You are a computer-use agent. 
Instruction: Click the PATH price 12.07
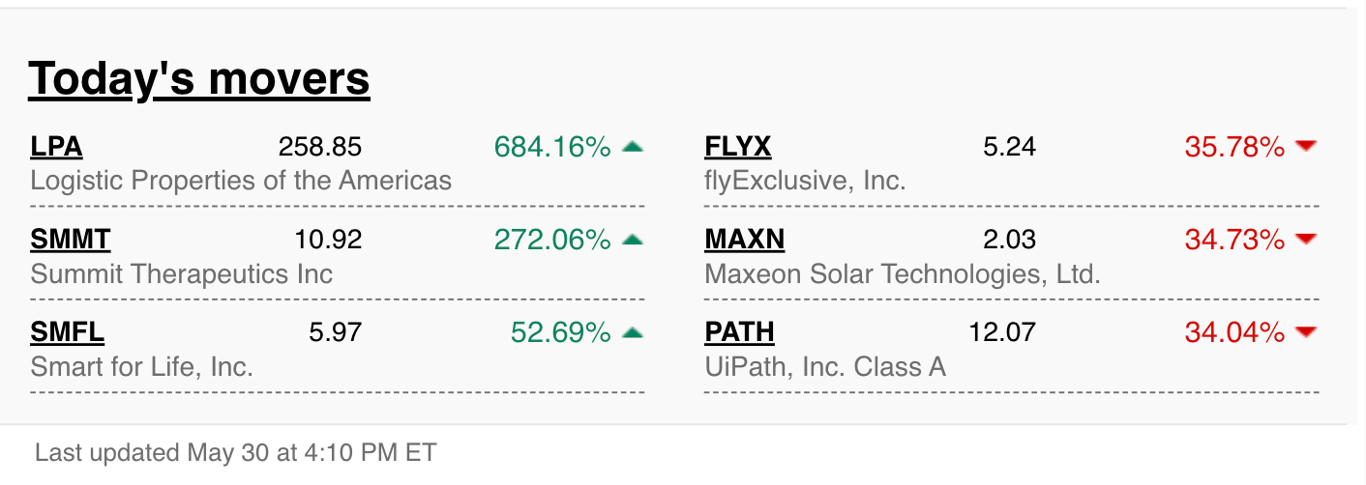[1002, 333]
